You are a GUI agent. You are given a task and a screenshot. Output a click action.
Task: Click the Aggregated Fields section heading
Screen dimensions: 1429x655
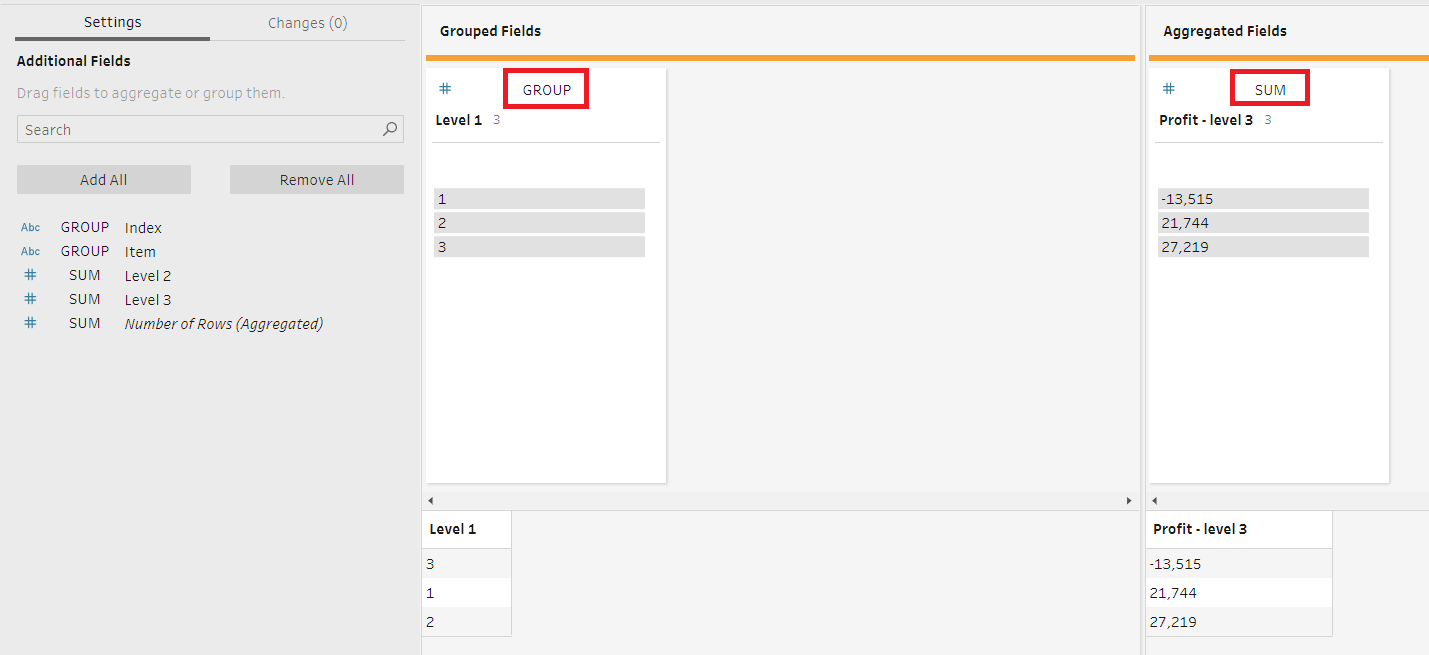pos(1225,31)
